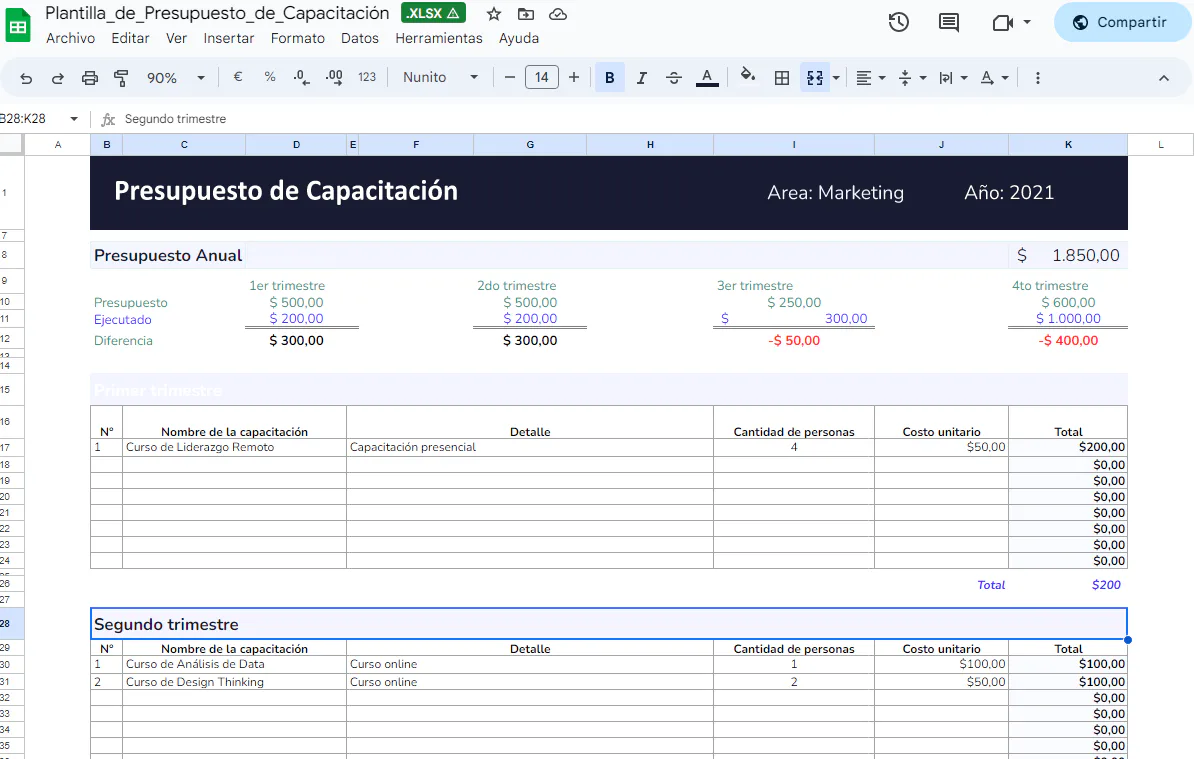Open the fill color picker

(748, 77)
